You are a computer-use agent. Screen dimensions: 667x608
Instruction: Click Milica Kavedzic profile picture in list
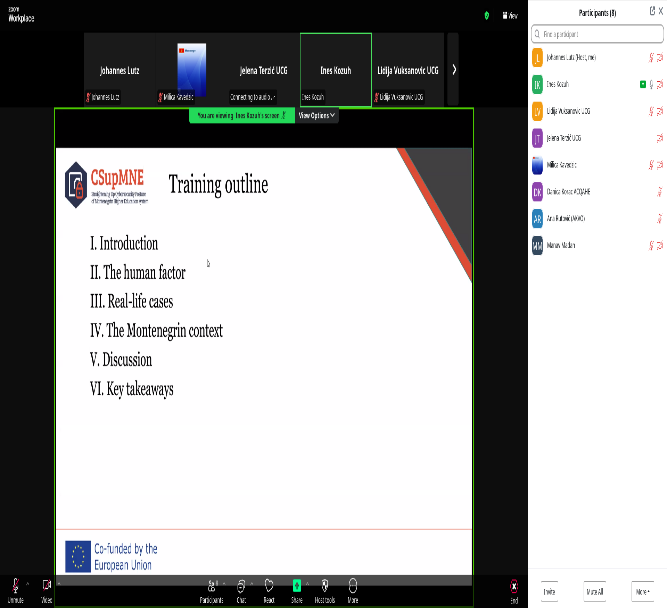point(537,165)
